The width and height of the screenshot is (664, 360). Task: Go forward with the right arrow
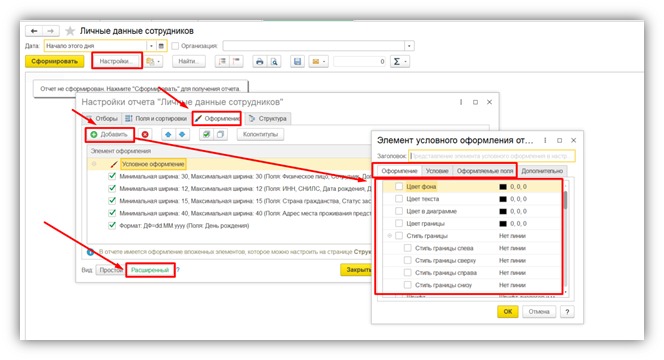coord(50,31)
